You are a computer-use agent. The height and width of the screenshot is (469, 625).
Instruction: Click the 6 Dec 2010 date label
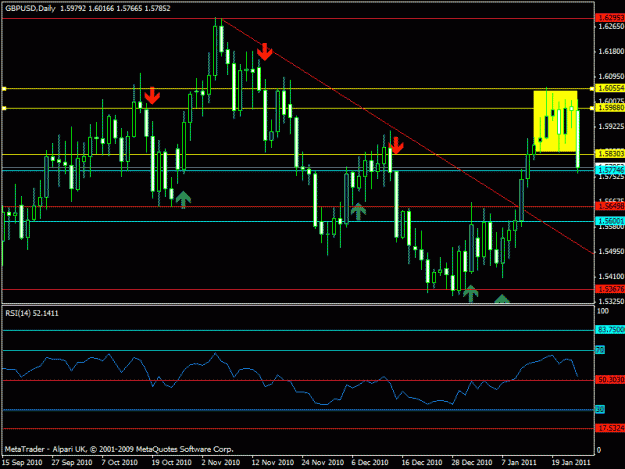(x=370, y=463)
